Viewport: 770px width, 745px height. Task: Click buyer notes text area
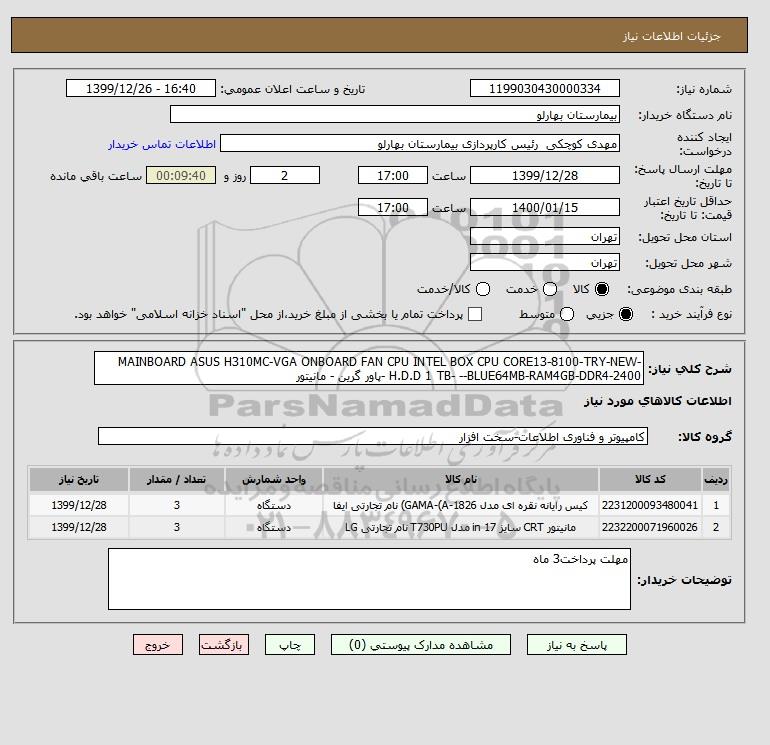[369, 579]
